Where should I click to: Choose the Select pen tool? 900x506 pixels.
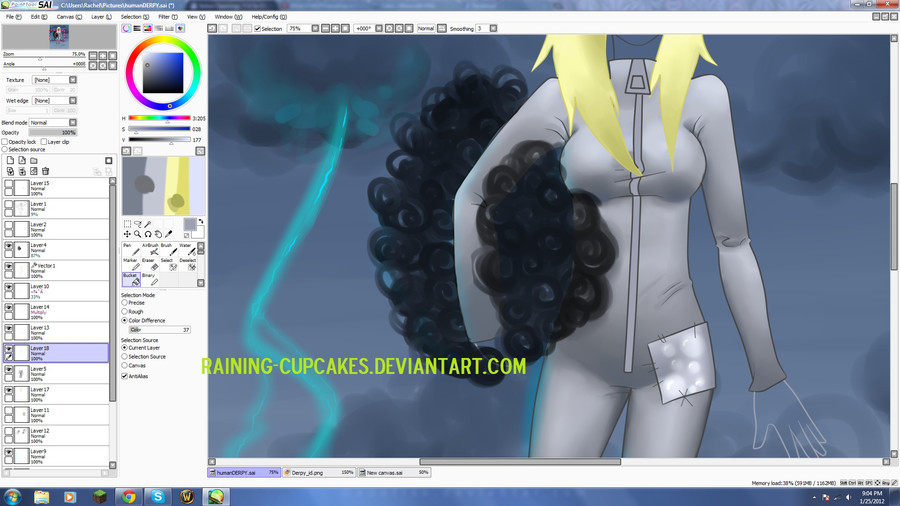(x=168, y=264)
